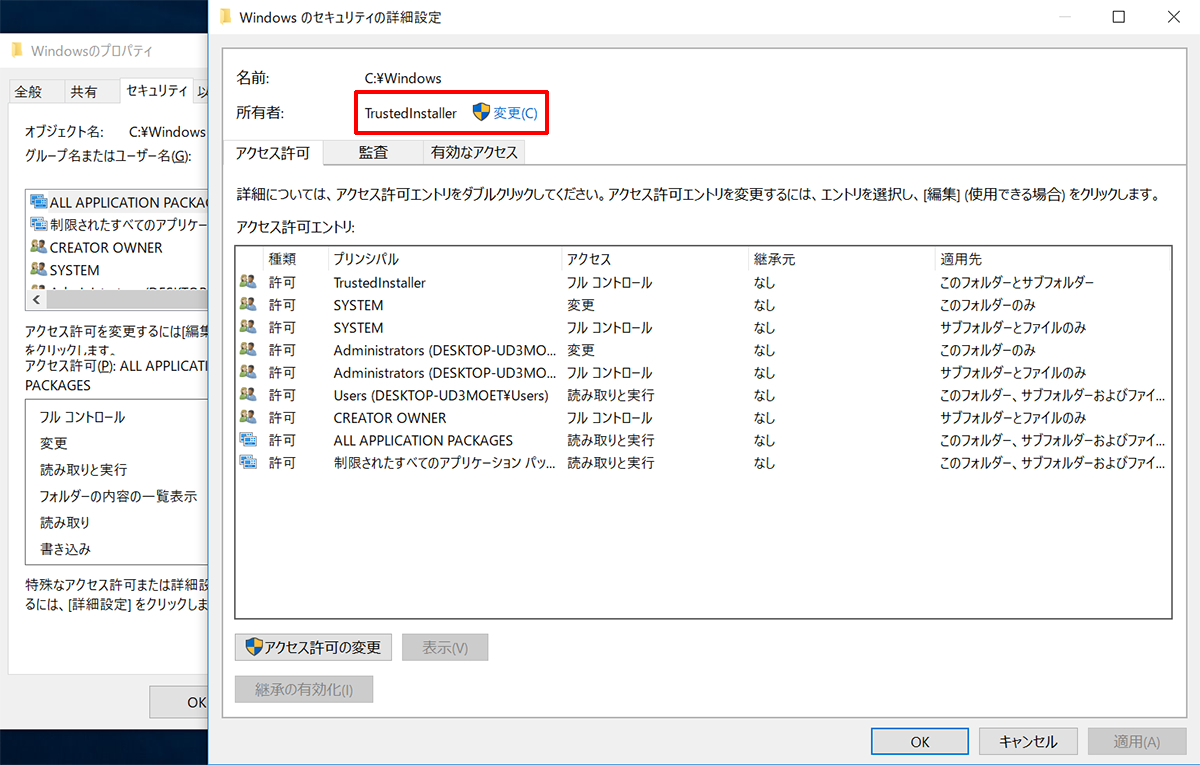Sort entries by the 適用先 column header
Screen dimensions: 1200x765
[x=1052, y=259]
